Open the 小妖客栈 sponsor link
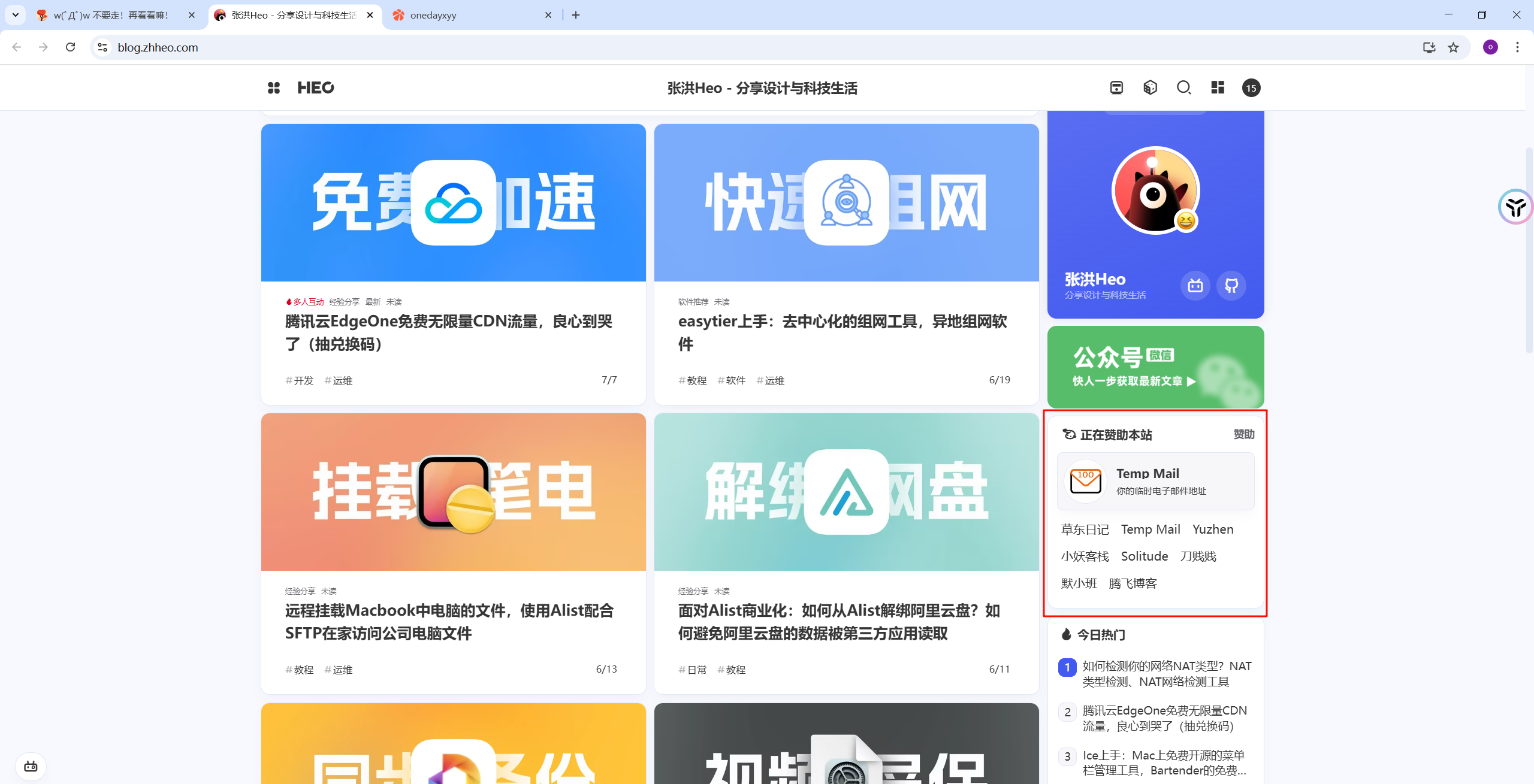This screenshot has height=784, width=1534. [x=1085, y=556]
